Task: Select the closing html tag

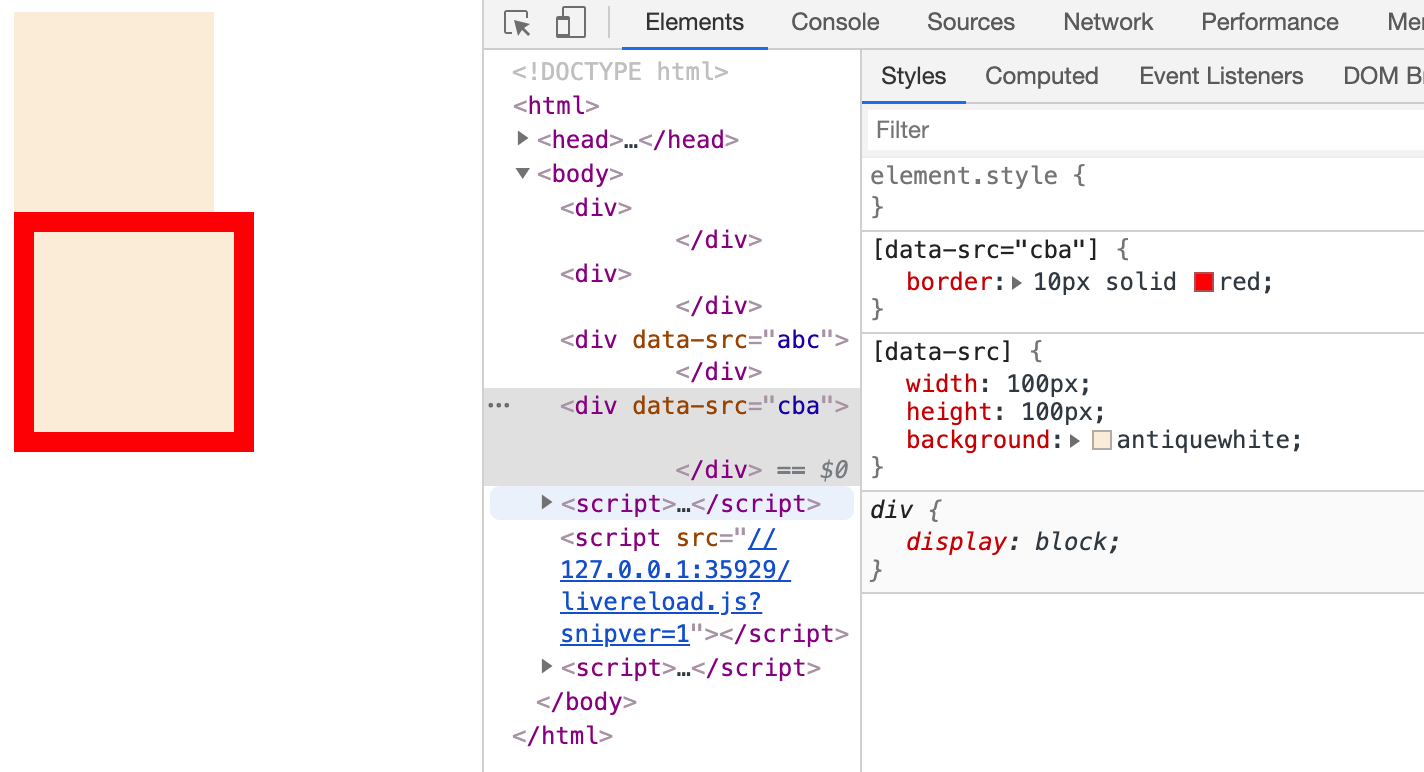Action: tap(562, 736)
